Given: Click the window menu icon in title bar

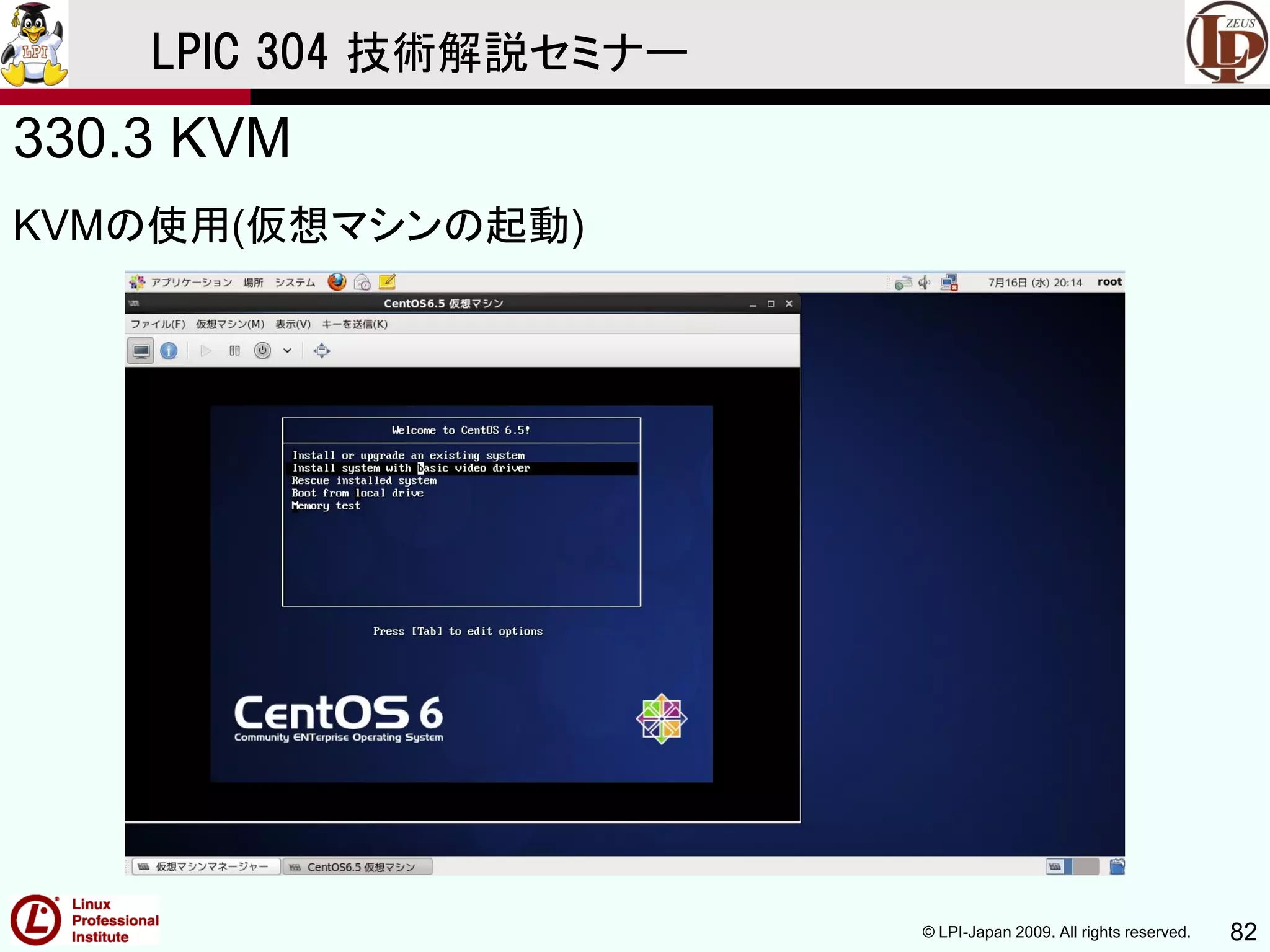Looking at the screenshot, I should tap(134, 304).
